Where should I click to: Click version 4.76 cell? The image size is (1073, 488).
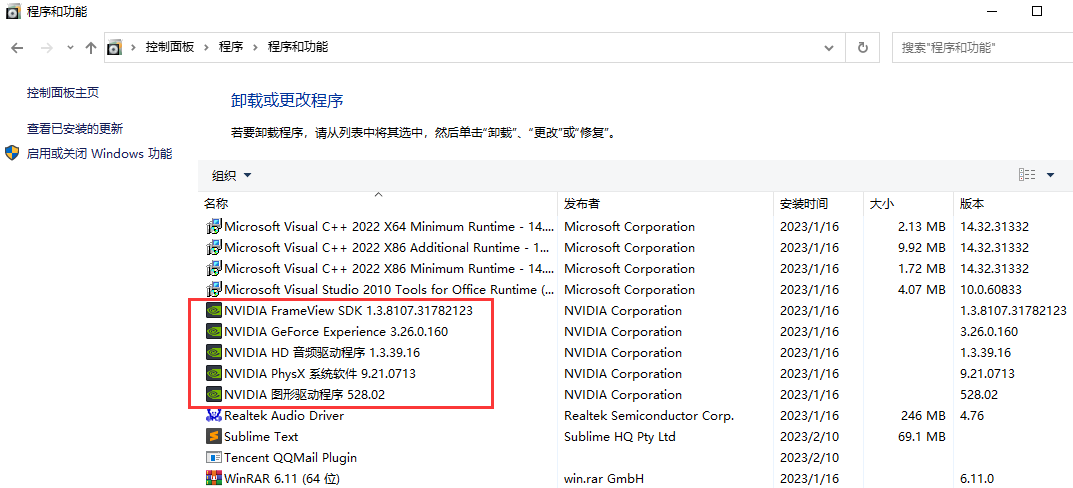972,415
